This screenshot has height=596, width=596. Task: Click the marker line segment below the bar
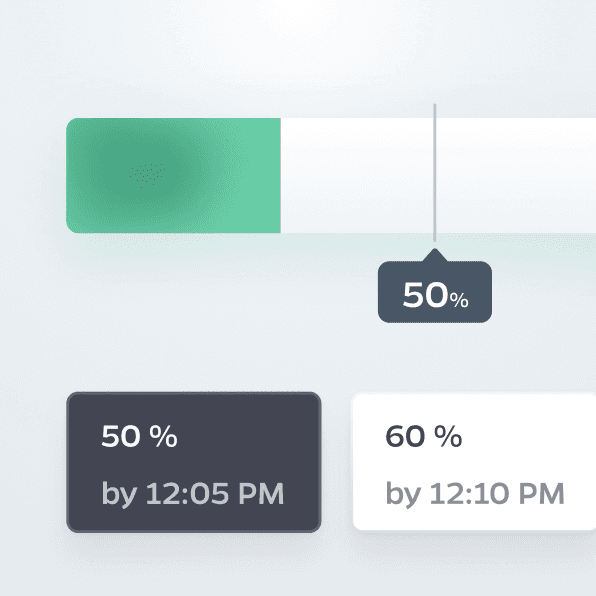point(435,237)
